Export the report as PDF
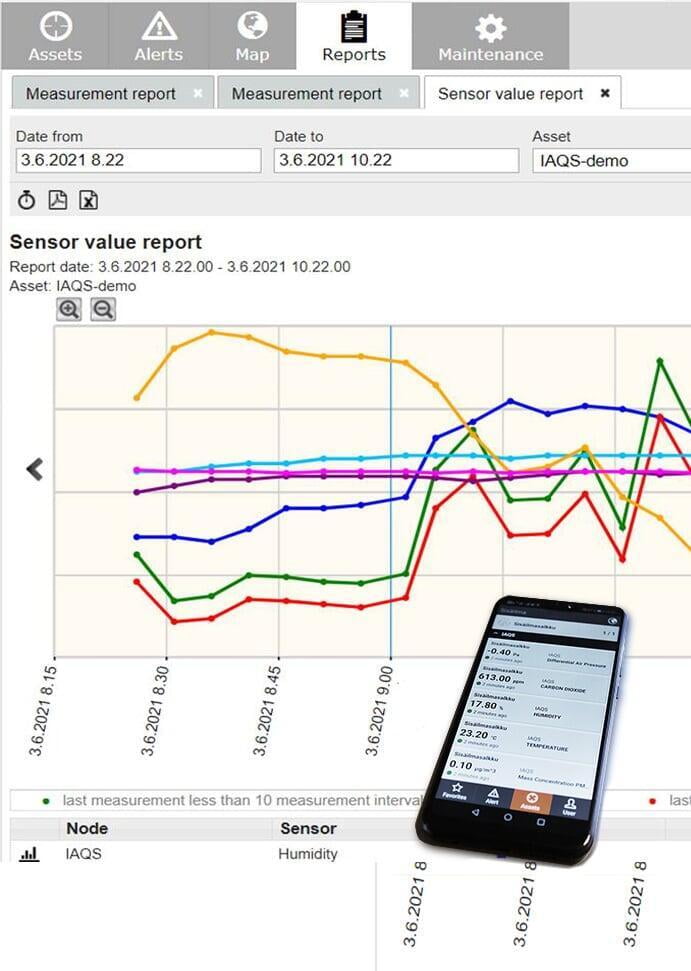The height and width of the screenshot is (971, 691). (x=58, y=200)
